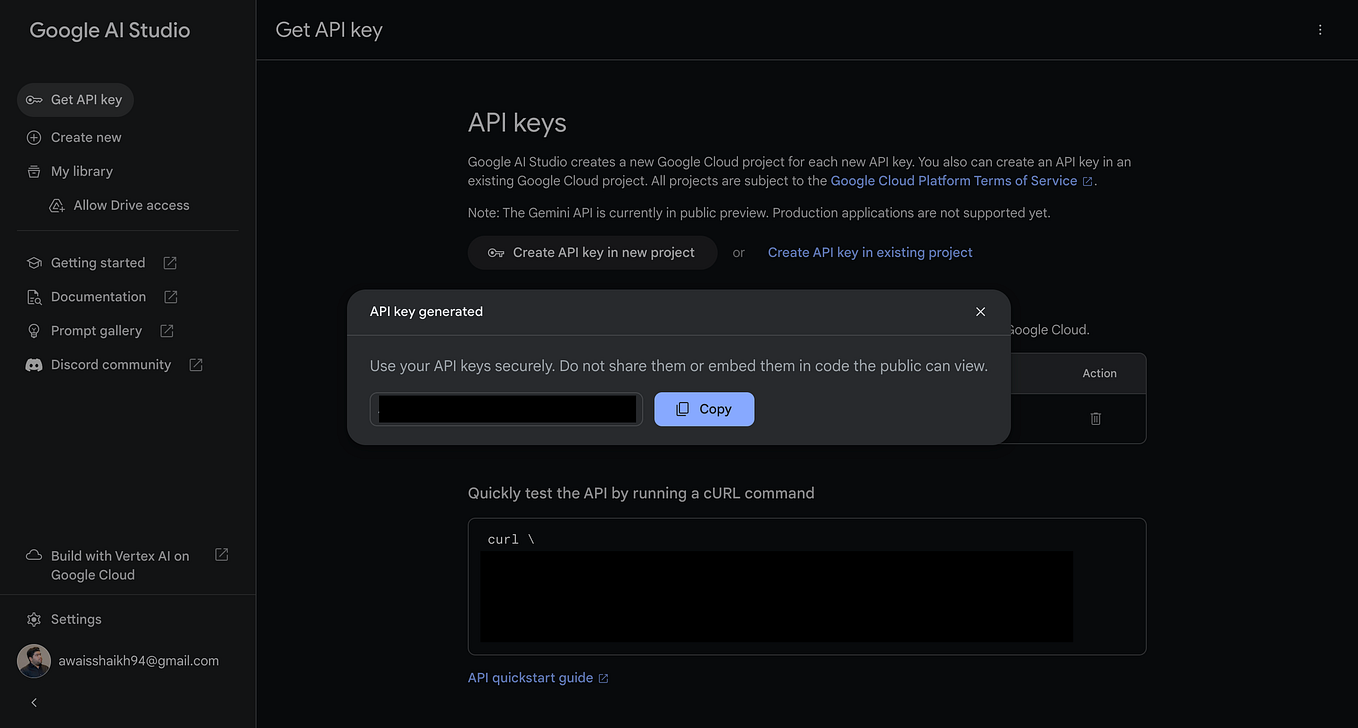
Task: Open Settings via the gear icon
Action: pos(33,619)
